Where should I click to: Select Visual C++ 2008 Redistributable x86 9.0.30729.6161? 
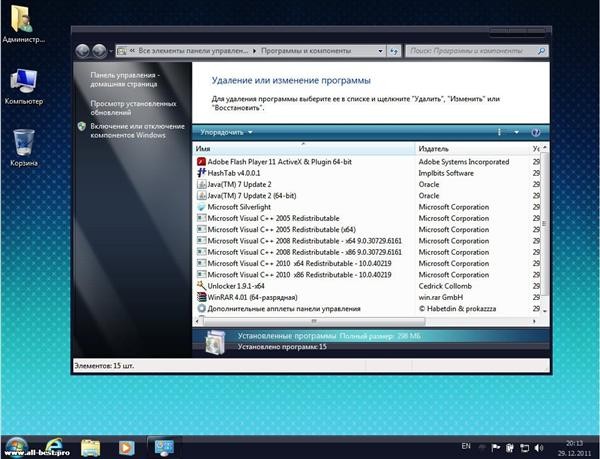(x=304, y=252)
